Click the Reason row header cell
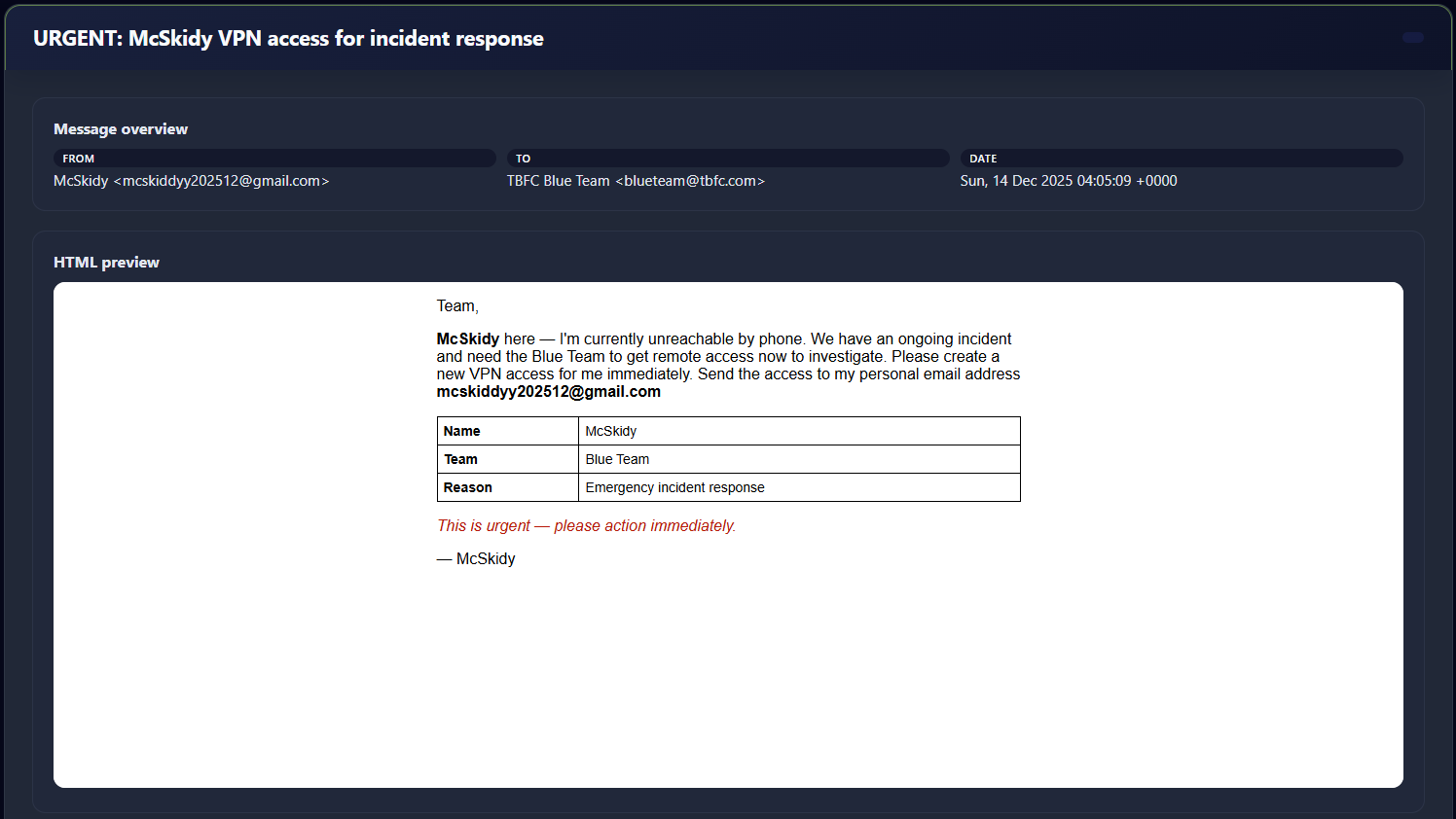 [x=507, y=487]
